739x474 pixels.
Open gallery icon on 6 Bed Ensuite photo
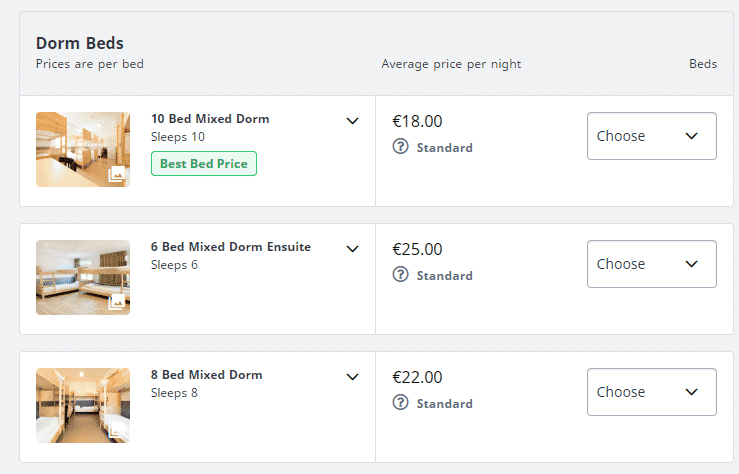(117, 302)
